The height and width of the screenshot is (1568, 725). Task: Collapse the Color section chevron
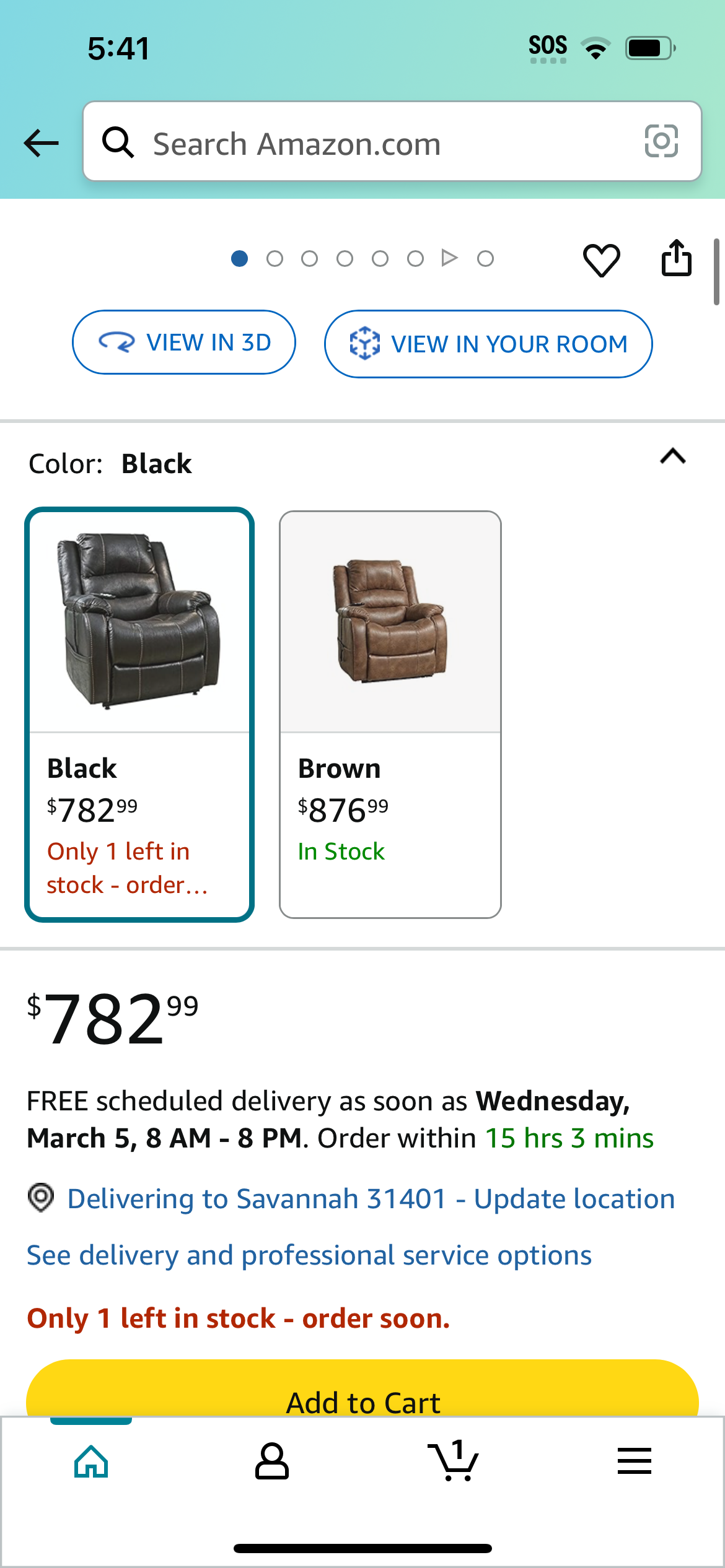673,456
